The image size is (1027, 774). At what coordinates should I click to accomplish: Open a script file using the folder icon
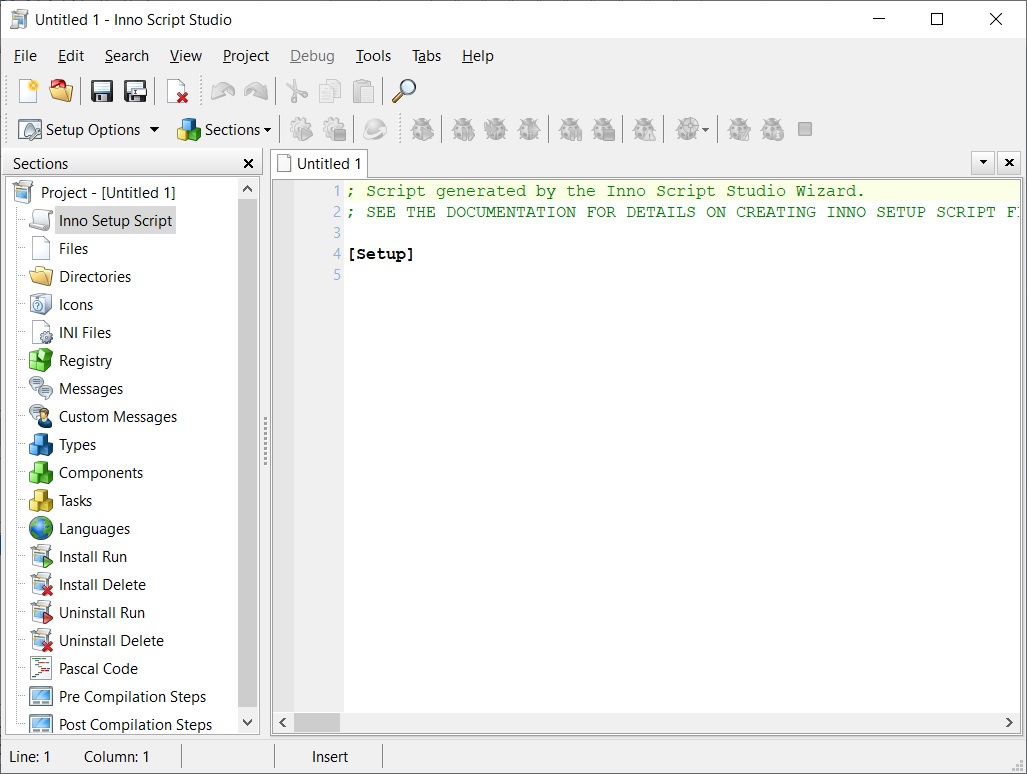click(61, 91)
